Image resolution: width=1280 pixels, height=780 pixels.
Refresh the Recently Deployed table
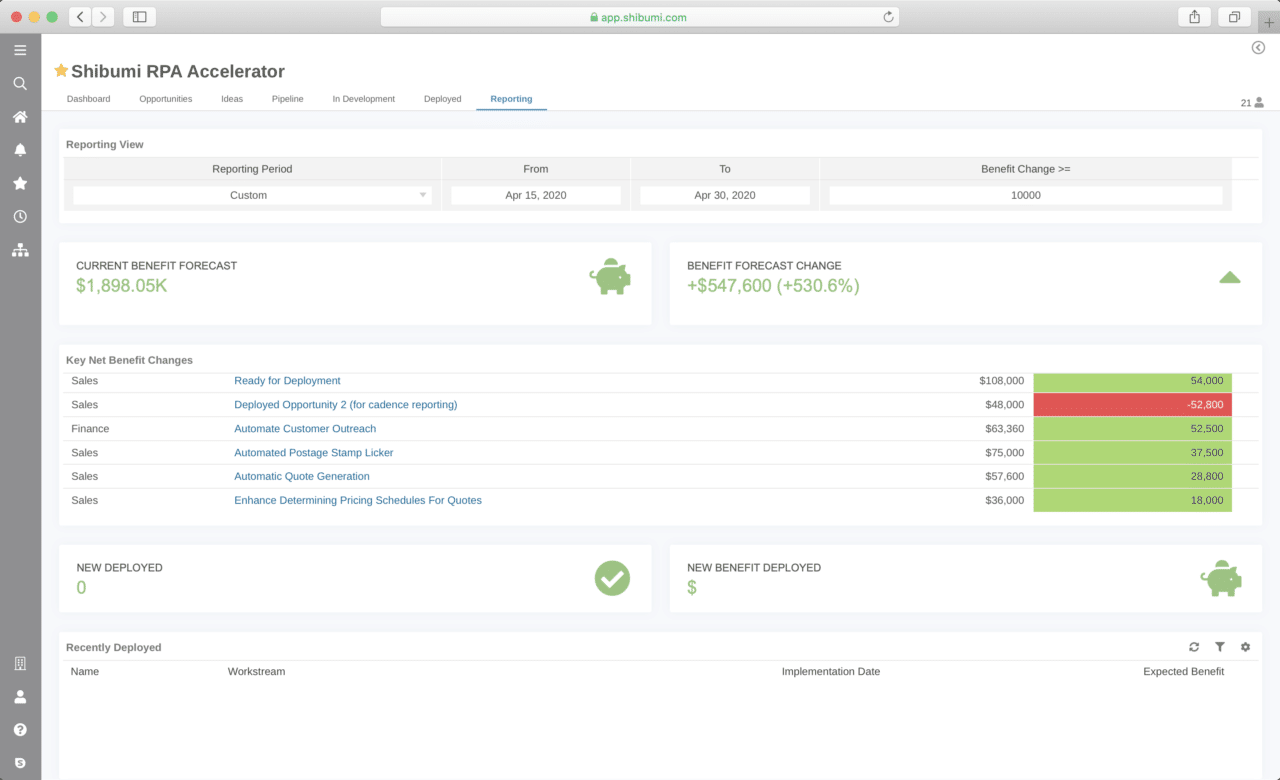(x=1194, y=647)
